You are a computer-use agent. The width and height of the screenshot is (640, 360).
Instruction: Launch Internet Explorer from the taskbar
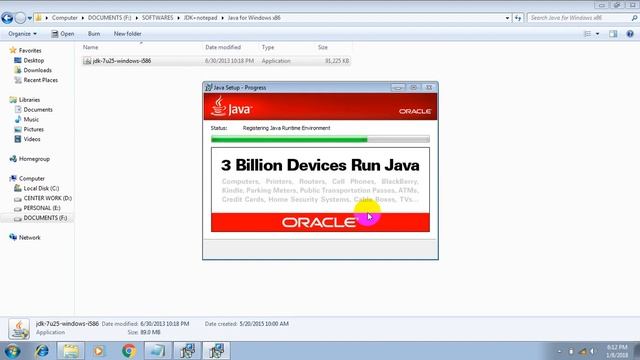click(x=42, y=351)
